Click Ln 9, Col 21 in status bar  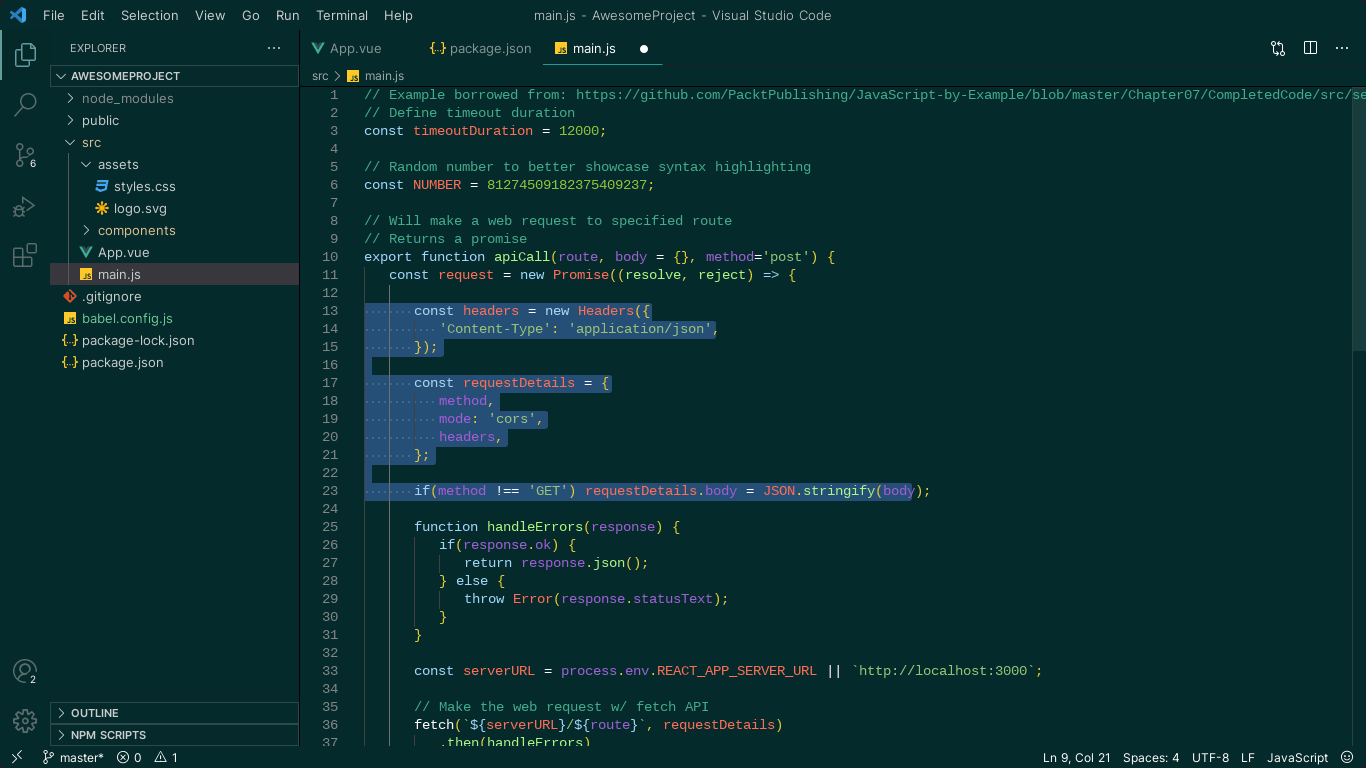[x=1077, y=757]
